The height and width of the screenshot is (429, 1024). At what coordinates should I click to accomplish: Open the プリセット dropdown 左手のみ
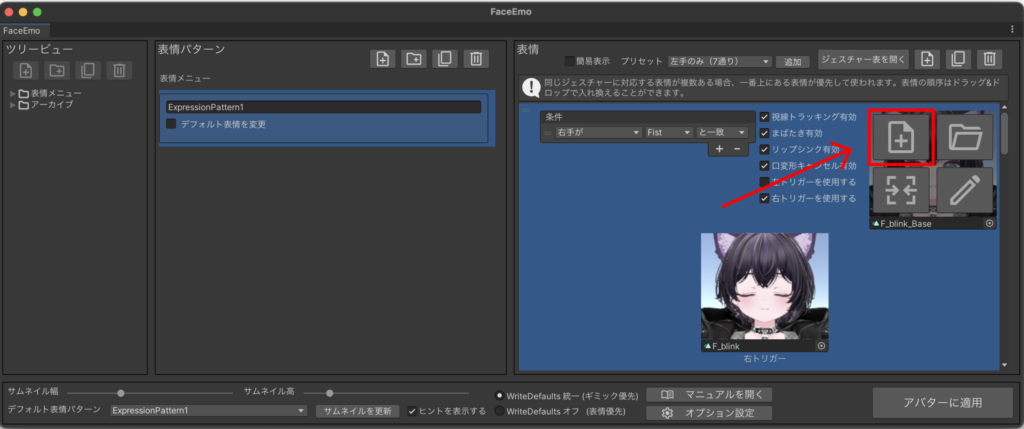tap(720, 61)
